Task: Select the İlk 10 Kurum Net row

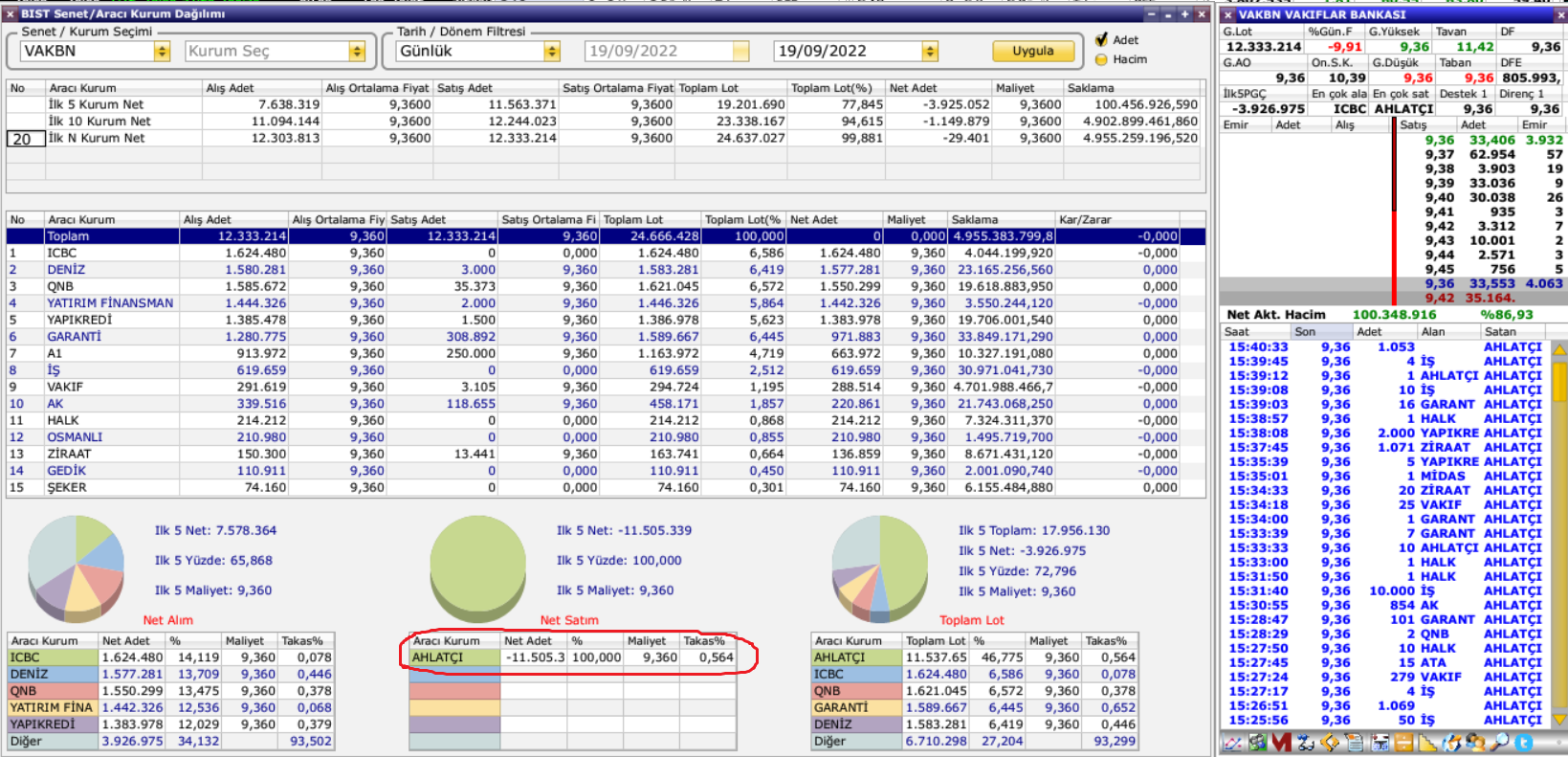Action: (604, 122)
